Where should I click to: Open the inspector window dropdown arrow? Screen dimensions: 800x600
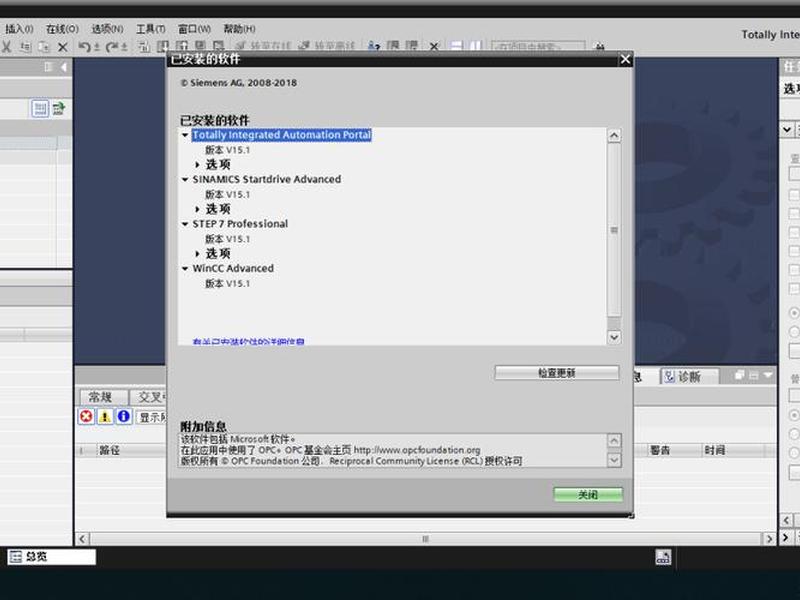coord(768,376)
